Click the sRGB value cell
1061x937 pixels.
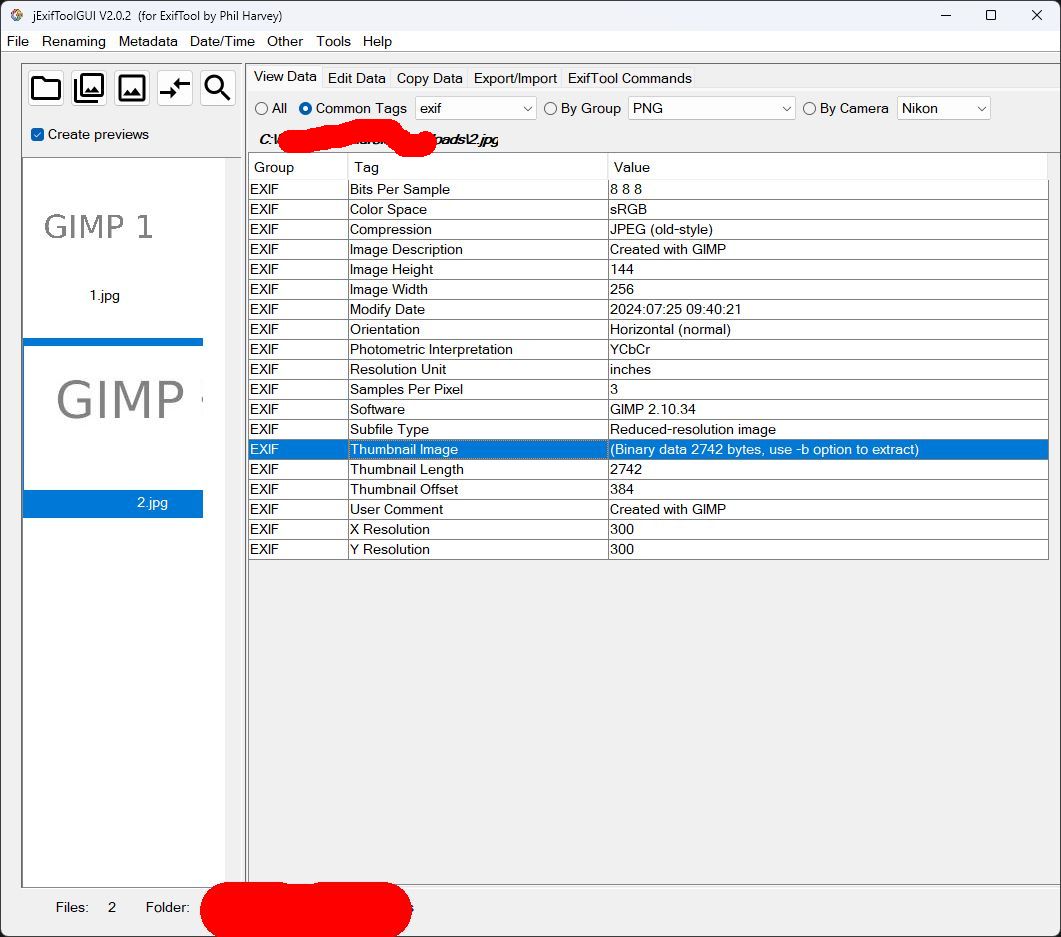point(828,210)
